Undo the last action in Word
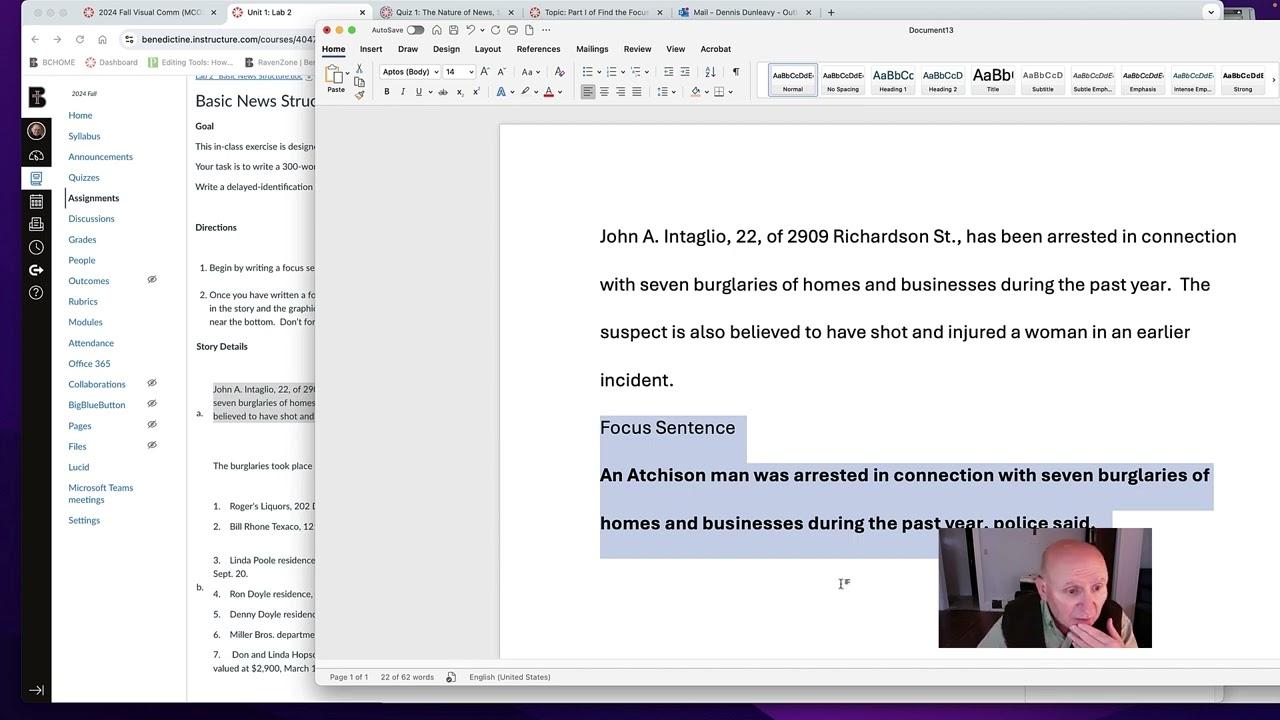 click(x=471, y=30)
